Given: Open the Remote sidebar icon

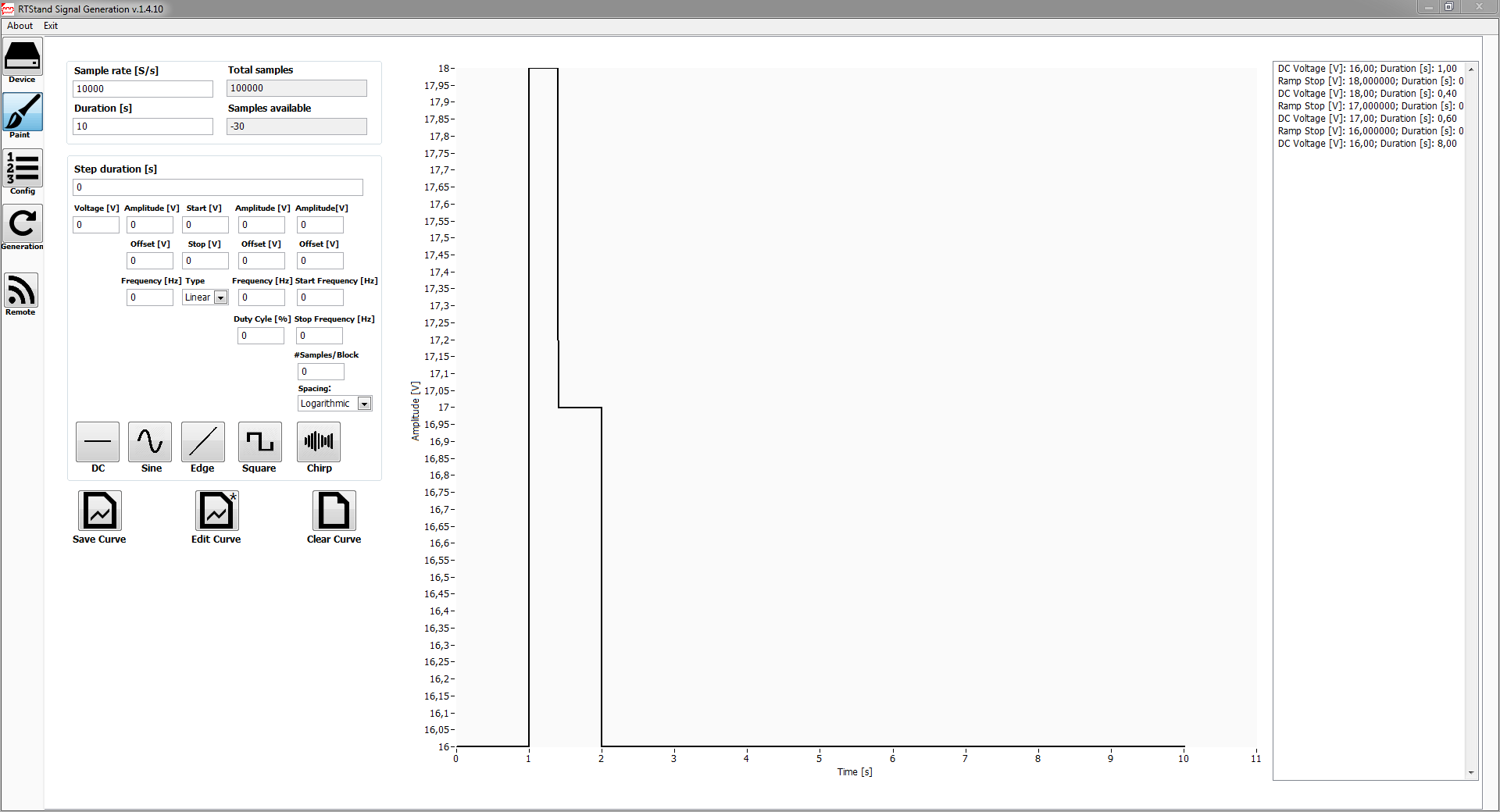Looking at the screenshot, I should (x=21, y=290).
